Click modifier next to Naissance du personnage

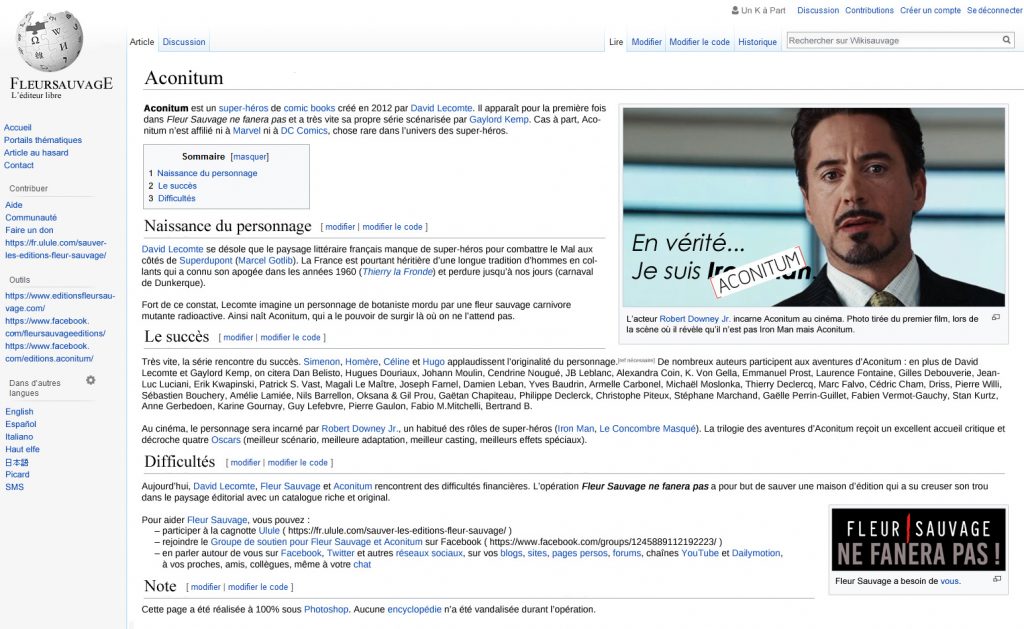[340, 227]
